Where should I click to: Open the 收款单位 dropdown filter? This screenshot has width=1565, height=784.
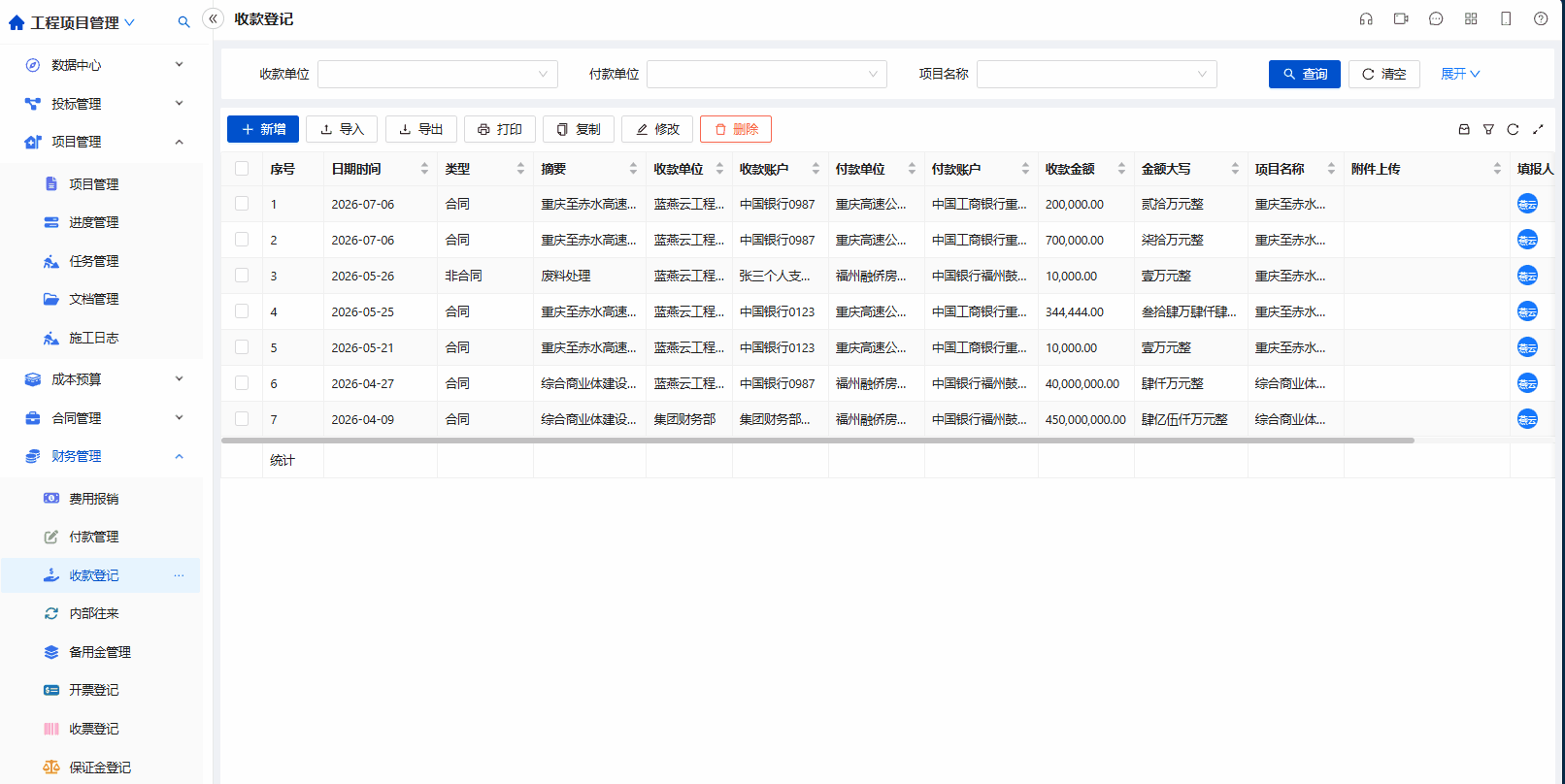[438, 74]
